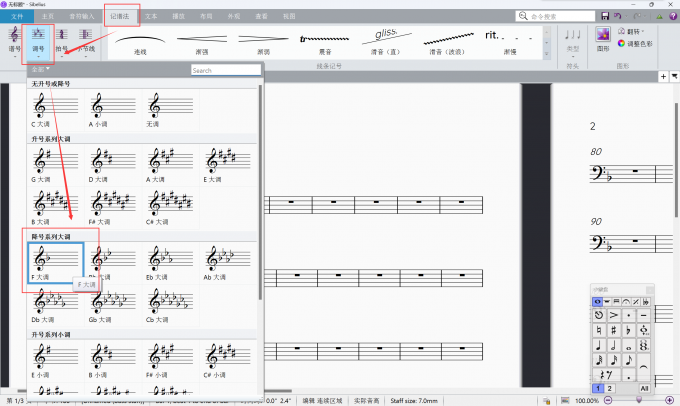Image resolution: width=680 pixels, height=406 pixels.
Task: Open the Clef (谱号) dropdown in ribbon
Action: tap(14, 40)
